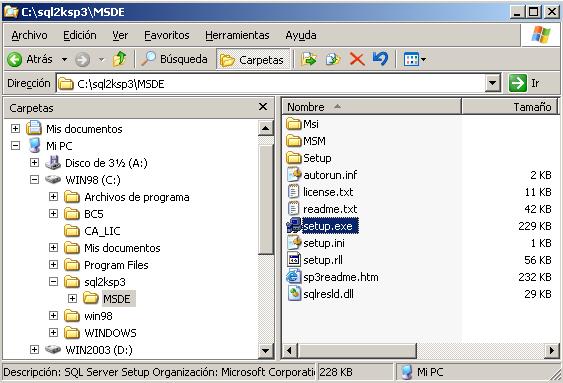
Task: Collapse the Mi PC tree node
Action: click(x=15, y=145)
